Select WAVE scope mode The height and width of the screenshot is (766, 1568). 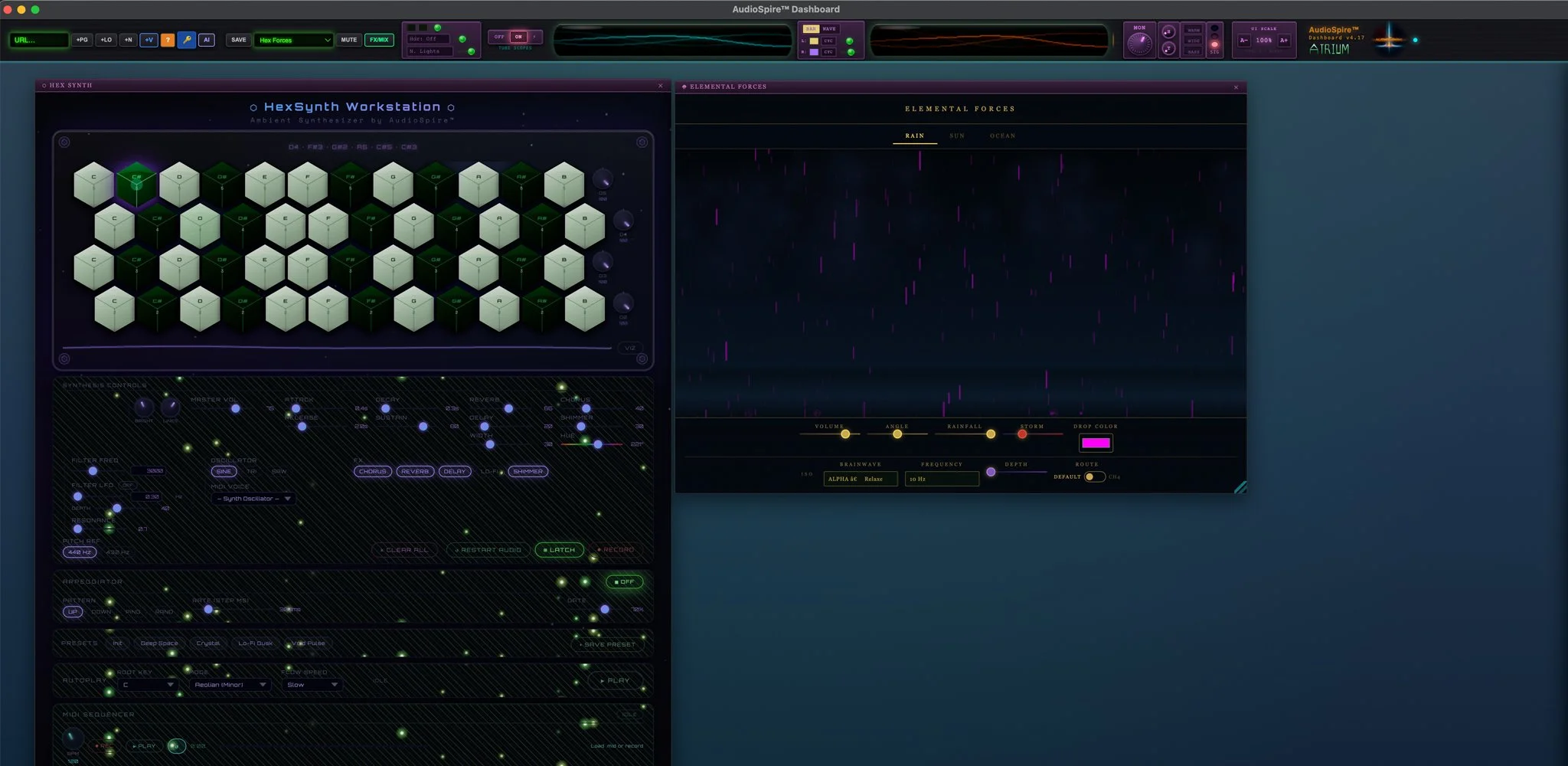point(829,29)
